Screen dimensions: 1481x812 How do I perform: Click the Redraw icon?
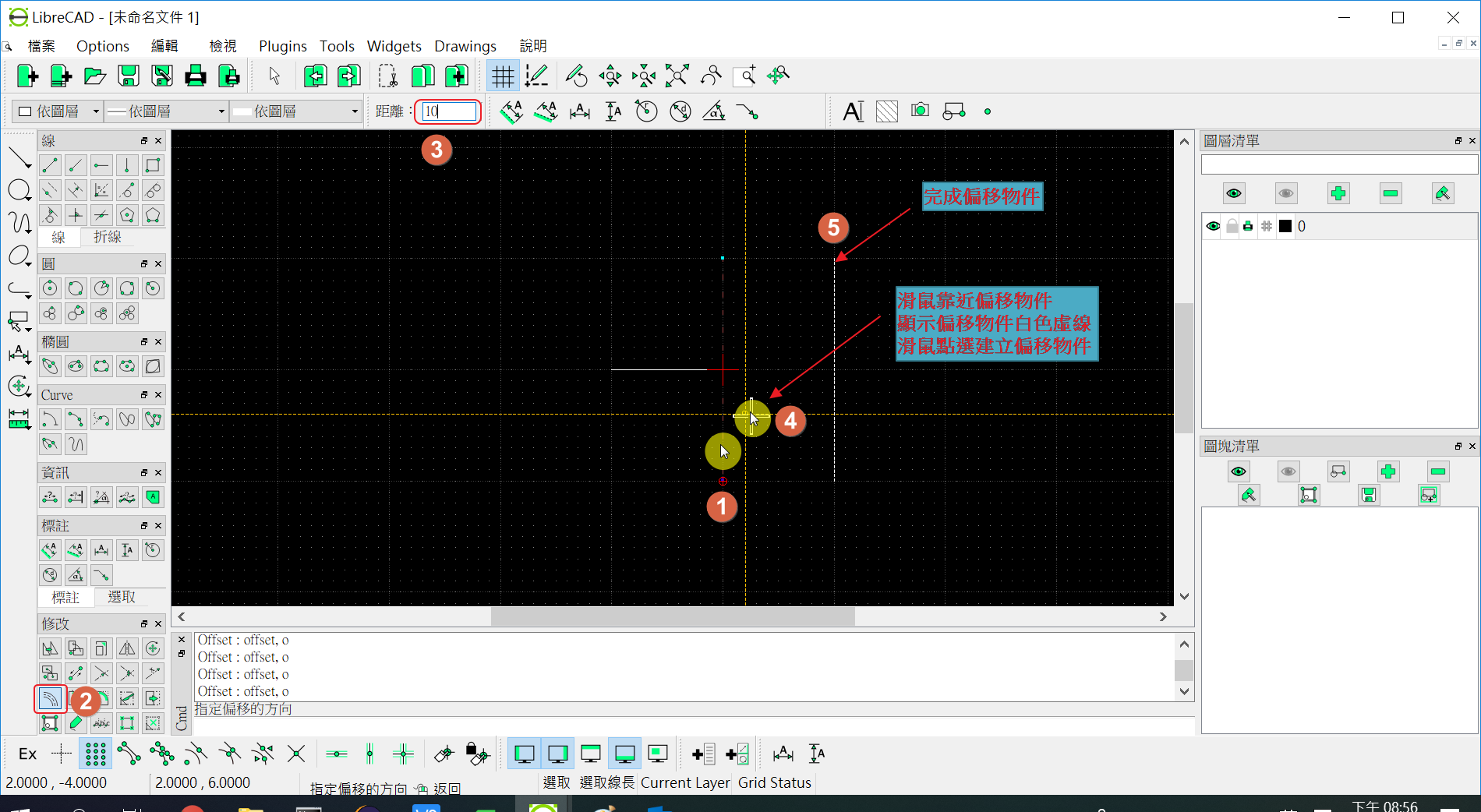point(577,76)
